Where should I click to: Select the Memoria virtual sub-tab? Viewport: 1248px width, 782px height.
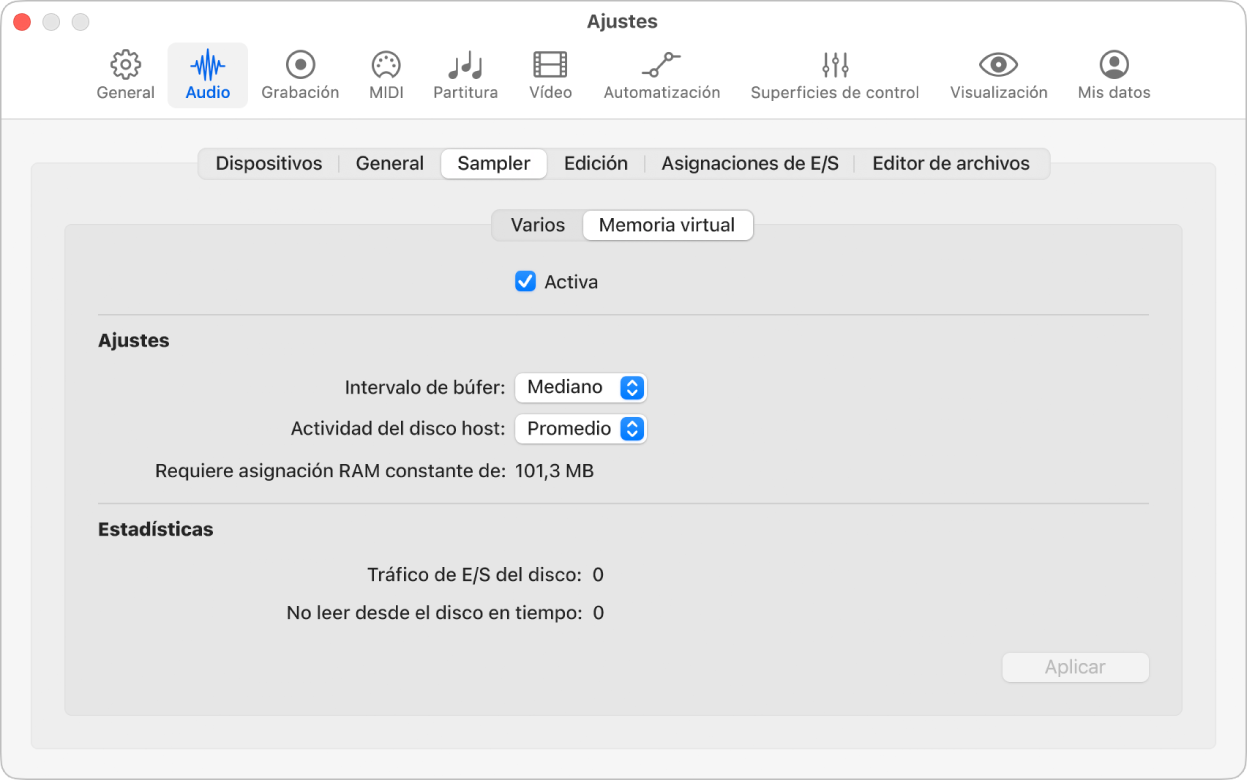(x=667, y=225)
